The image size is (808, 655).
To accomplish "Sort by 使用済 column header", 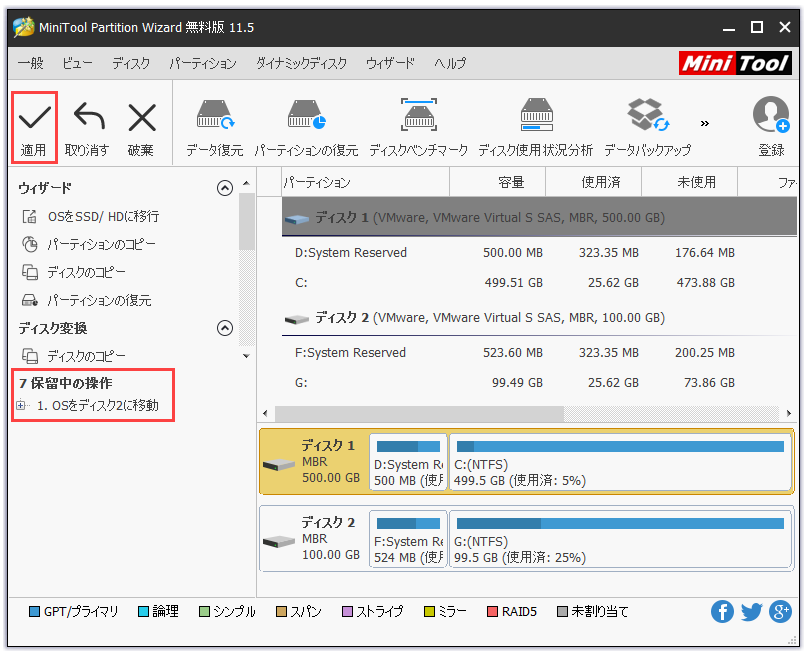I will (x=593, y=182).
